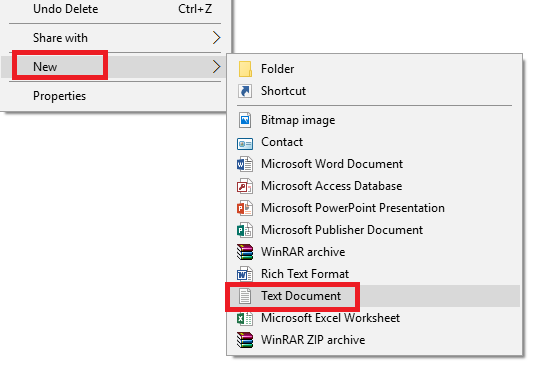Click the Contact card icon
This screenshot has height=366, width=533.
tap(245, 144)
